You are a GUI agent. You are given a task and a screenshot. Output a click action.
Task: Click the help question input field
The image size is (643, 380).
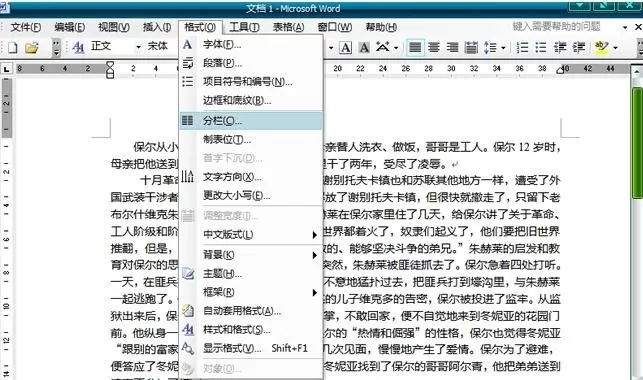click(564, 27)
